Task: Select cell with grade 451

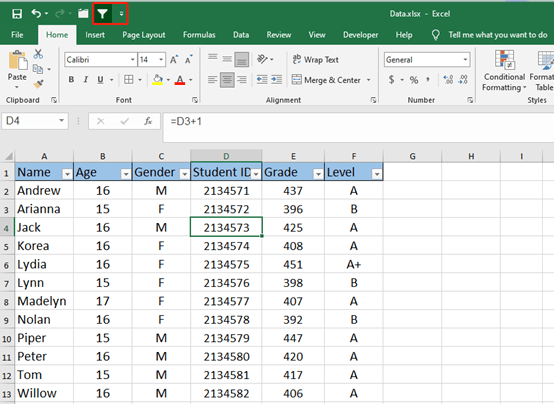Action: (x=293, y=264)
